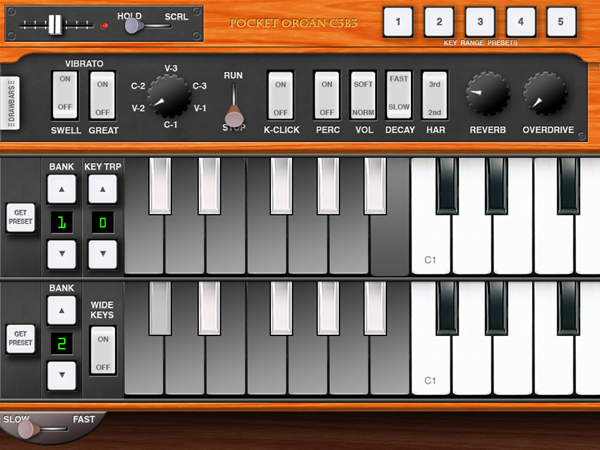Click first upper manual reverse-color preset key
Screen dimensions: 600x450
[144, 245]
